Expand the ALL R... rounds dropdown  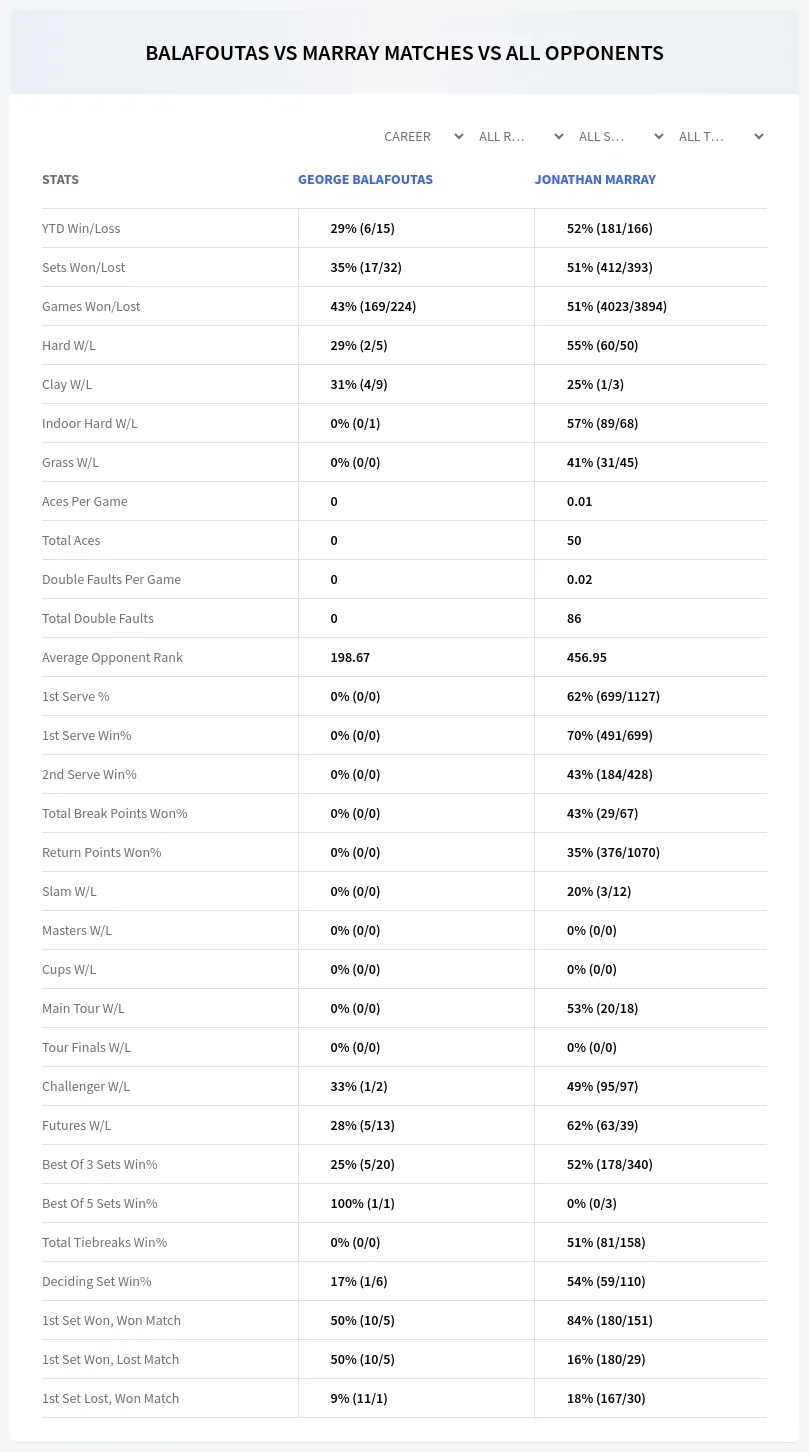click(x=519, y=136)
